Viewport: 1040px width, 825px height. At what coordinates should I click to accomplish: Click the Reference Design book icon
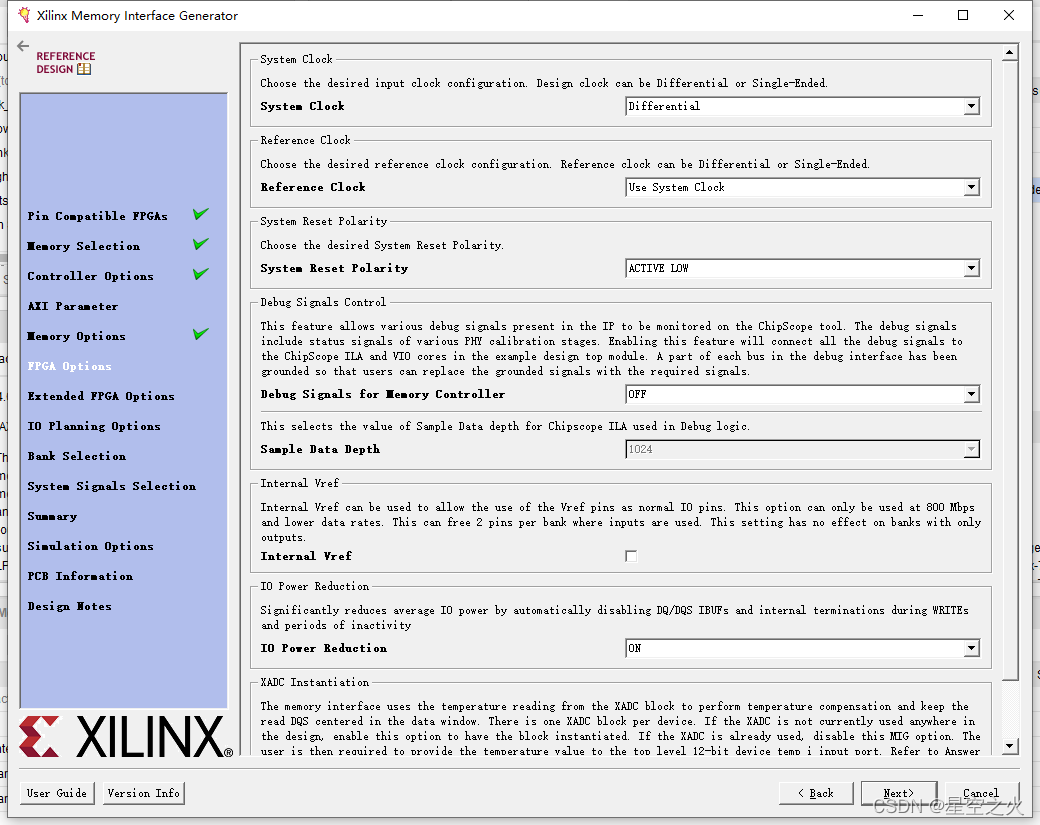click(x=84, y=69)
